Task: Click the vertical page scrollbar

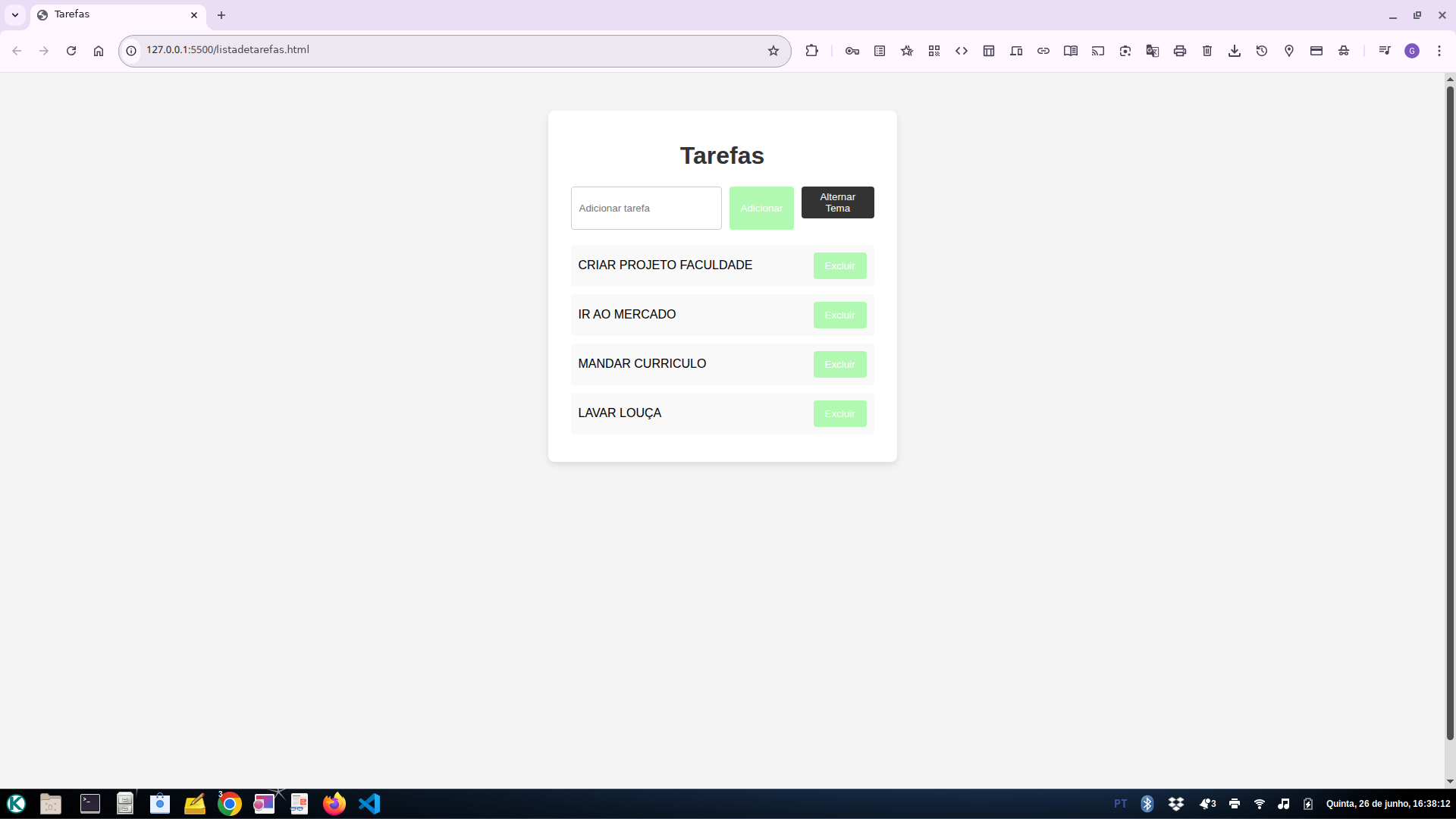Action: coord(1450,413)
